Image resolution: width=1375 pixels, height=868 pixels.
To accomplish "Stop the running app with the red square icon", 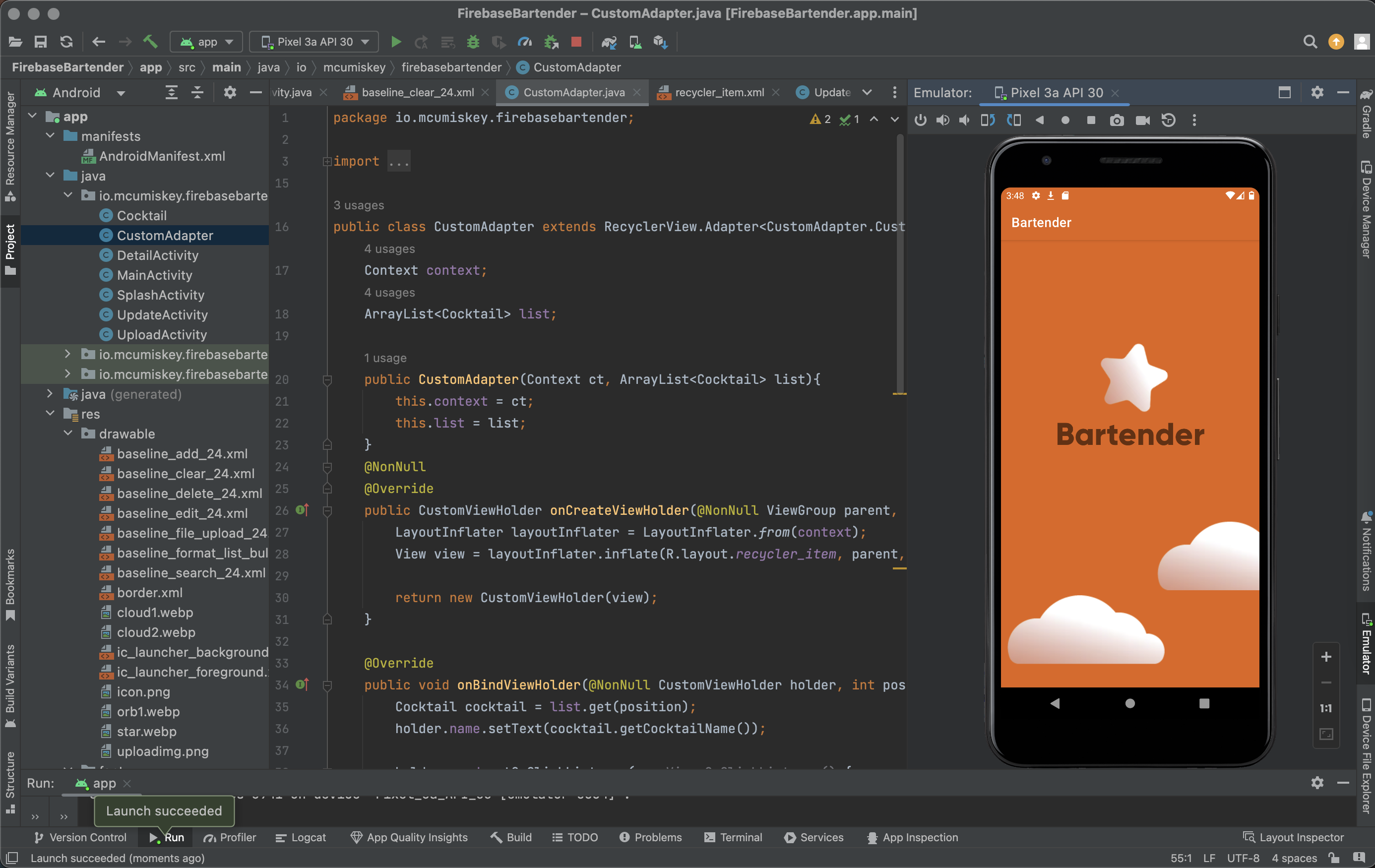I will (x=576, y=42).
